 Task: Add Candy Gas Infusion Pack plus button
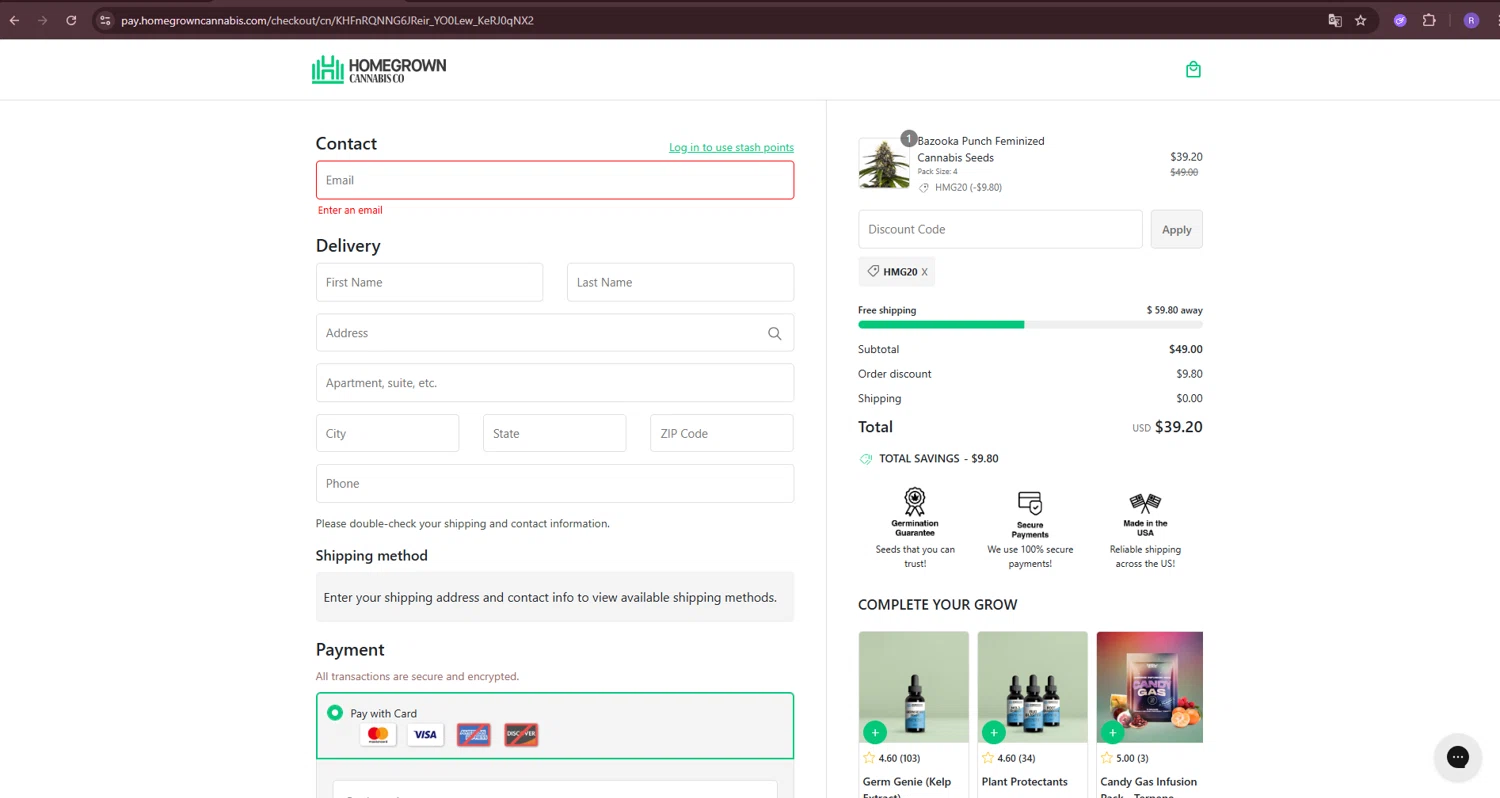1112,732
